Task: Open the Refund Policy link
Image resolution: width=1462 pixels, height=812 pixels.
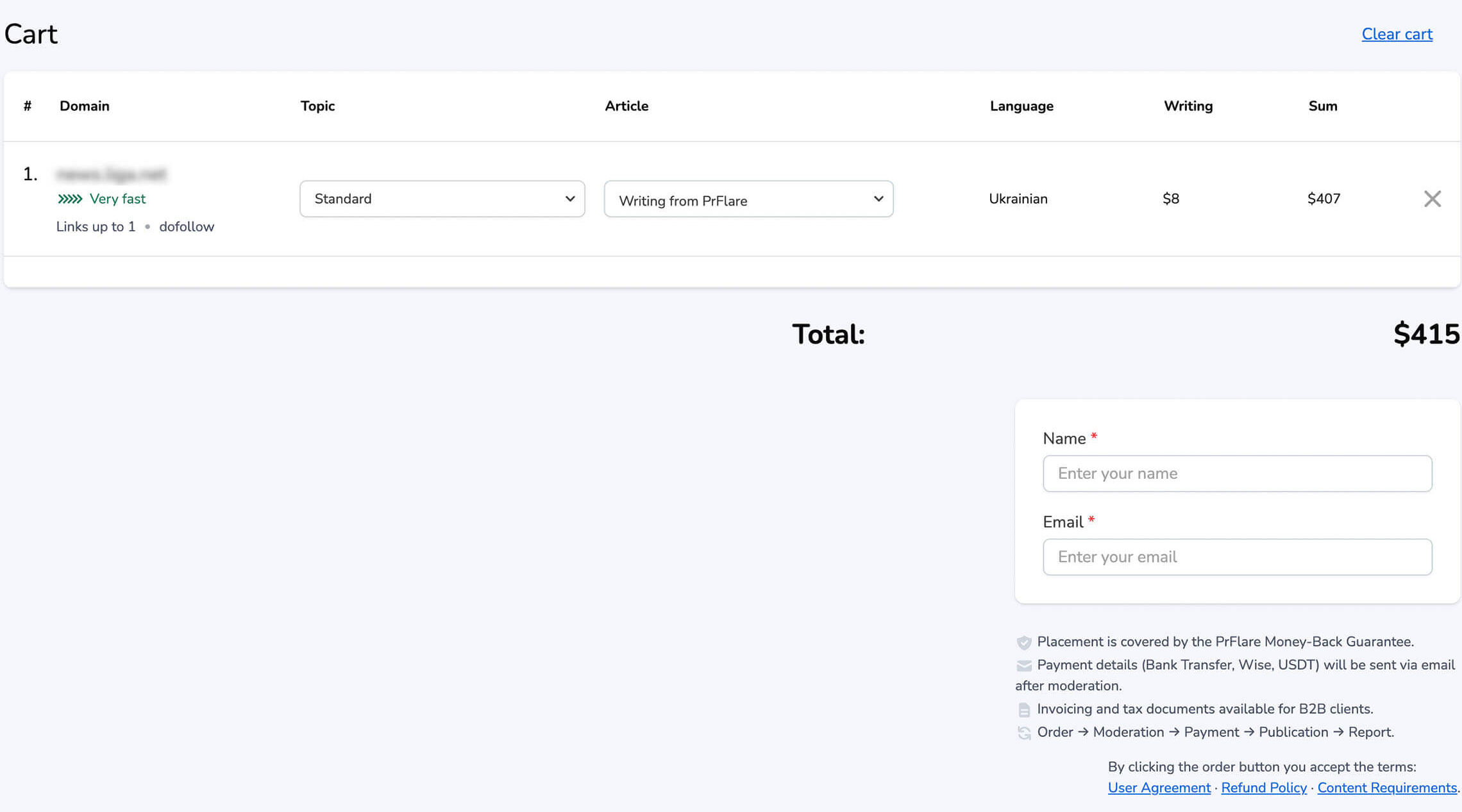Action: [x=1263, y=788]
